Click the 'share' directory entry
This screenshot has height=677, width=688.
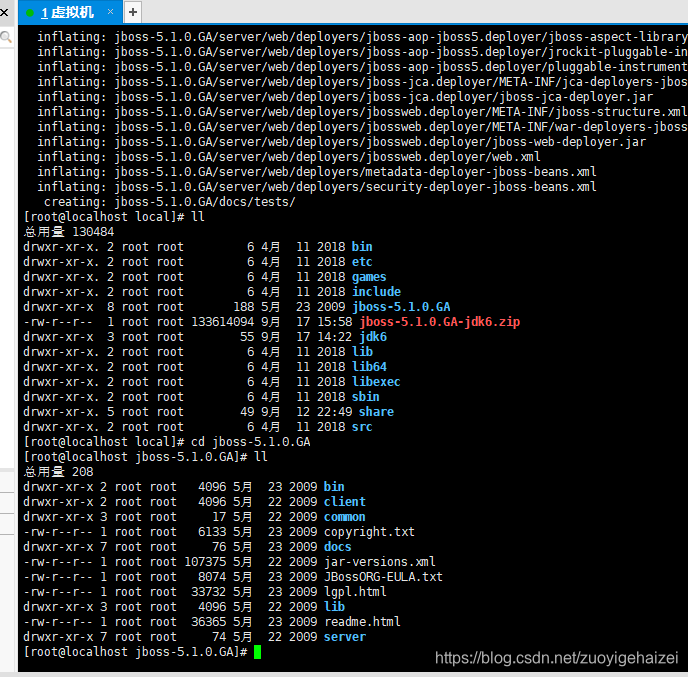(x=376, y=412)
